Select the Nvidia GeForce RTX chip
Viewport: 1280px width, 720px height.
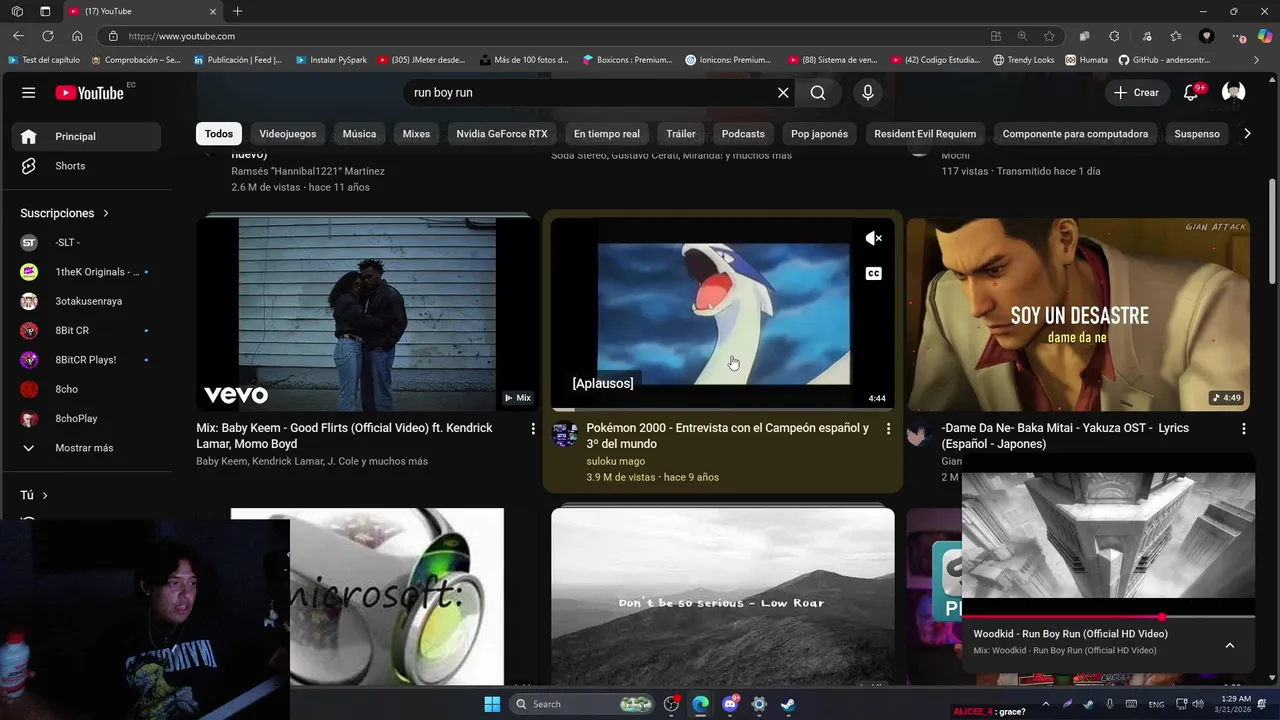coord(502,134)
